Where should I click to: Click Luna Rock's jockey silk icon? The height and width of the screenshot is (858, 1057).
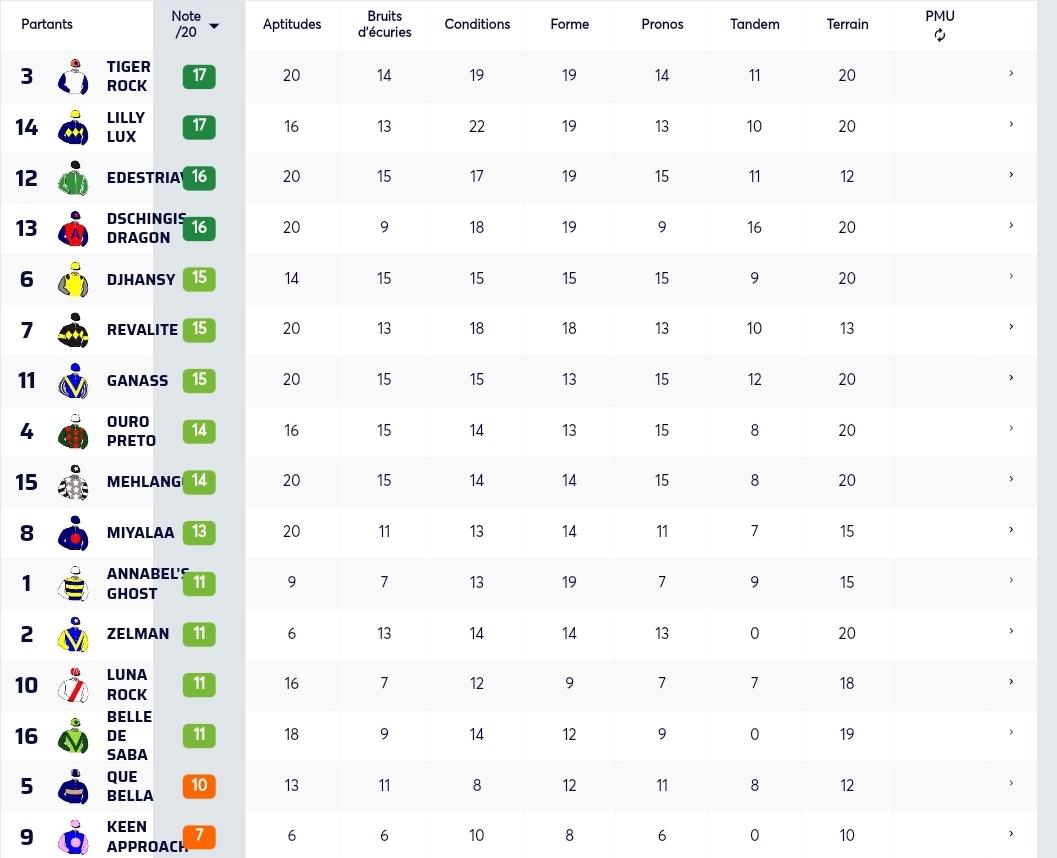[73, 685]
